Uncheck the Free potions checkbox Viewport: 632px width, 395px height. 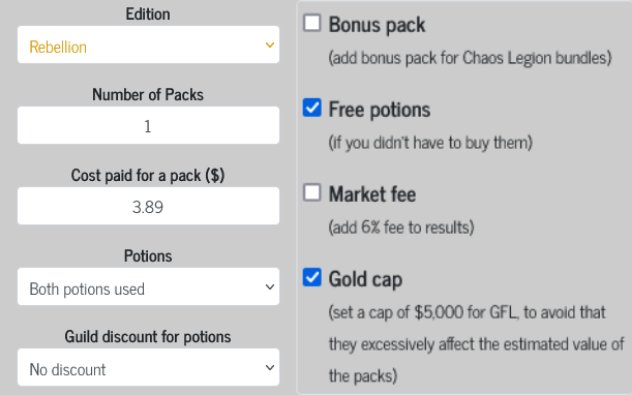(312, 108)
